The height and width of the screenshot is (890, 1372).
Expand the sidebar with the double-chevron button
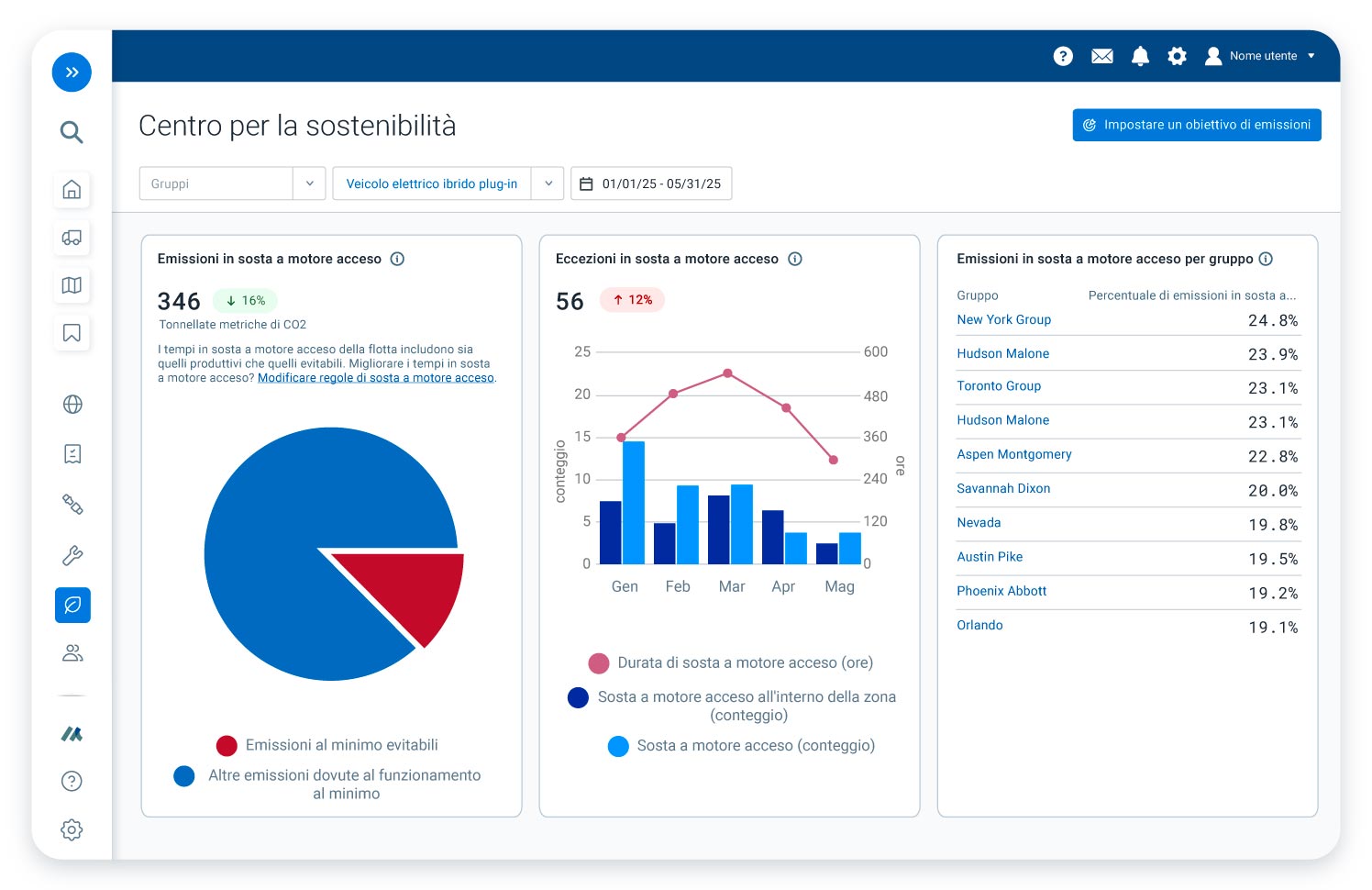[x=72, y=72]
